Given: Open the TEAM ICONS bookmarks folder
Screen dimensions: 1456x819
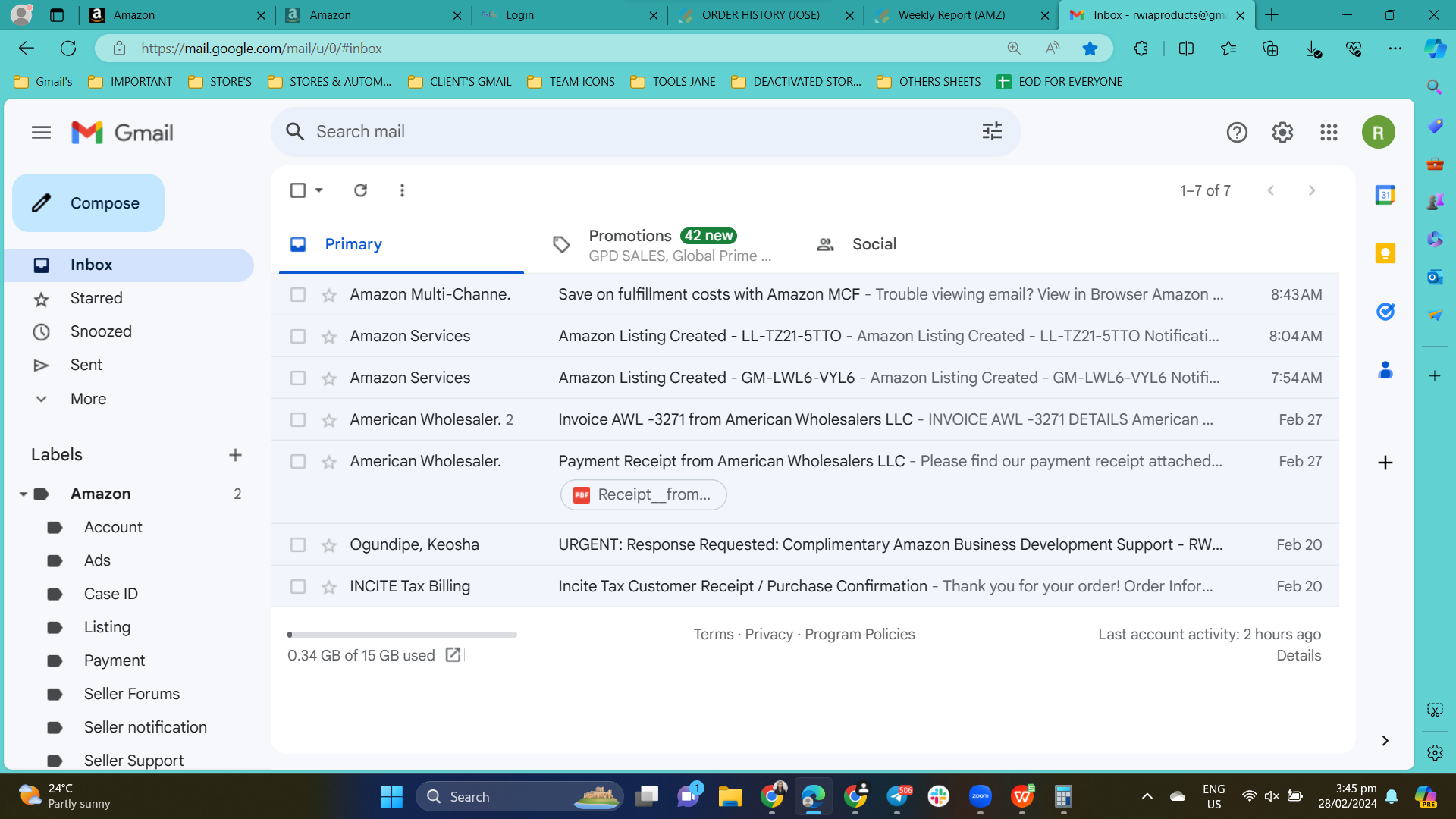Looking at the screenshot, I should [571, 82].
